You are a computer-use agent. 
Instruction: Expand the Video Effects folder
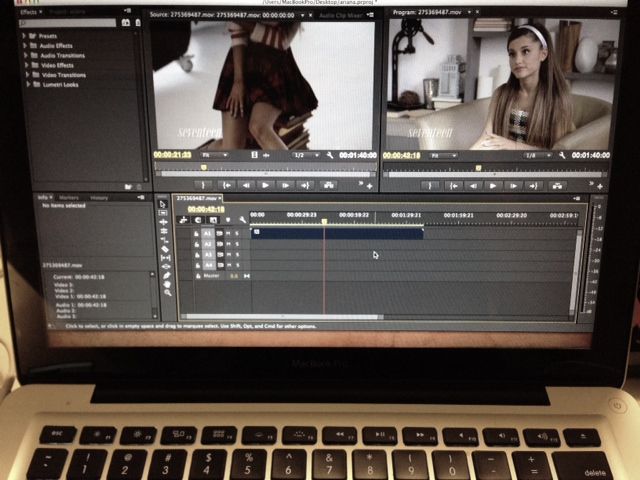[x=27, y=65]
